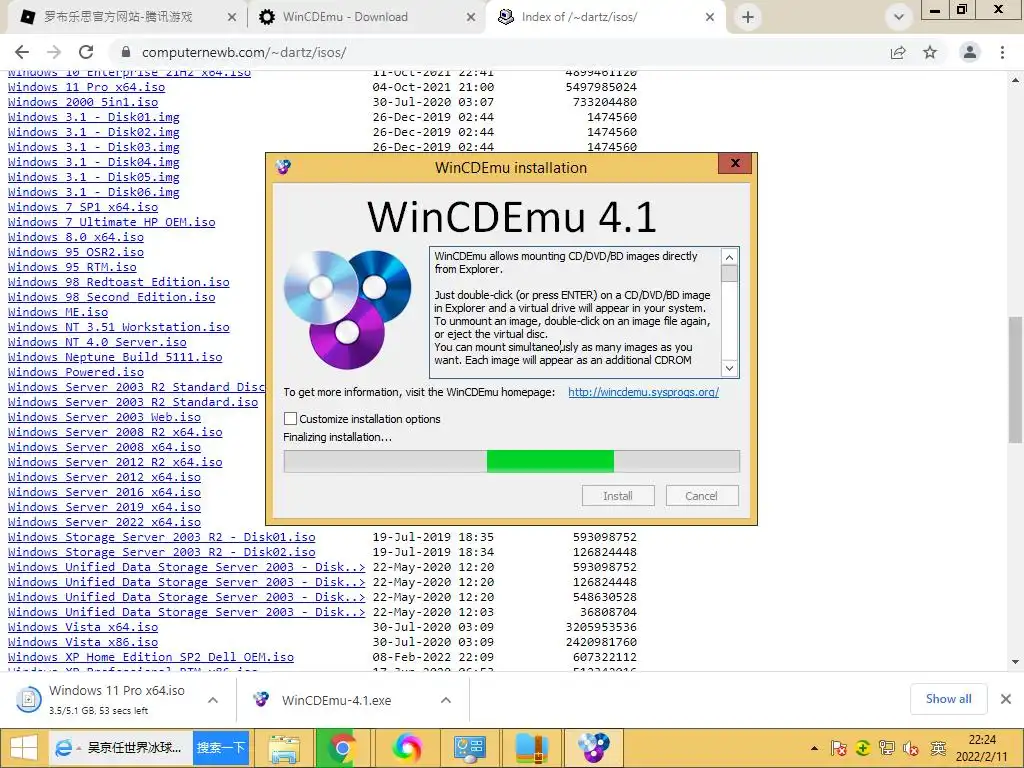Enable Customize installation options checkbox
The height and width of the screenshot is (768, 1024).
pyautogui.click(x=291, y=419)
